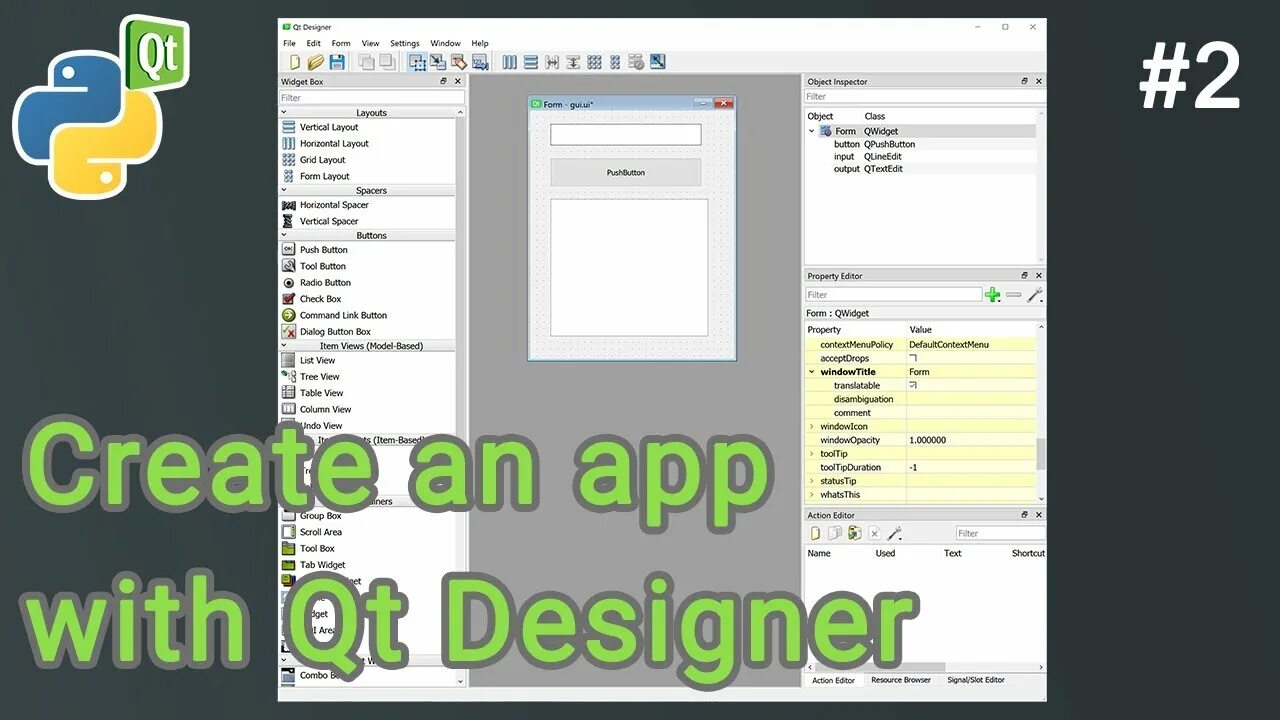The width and height of the screenshot is (1280, 720).
Task: Apply Lay Out in a Grid icon
Action: [594, 62]
